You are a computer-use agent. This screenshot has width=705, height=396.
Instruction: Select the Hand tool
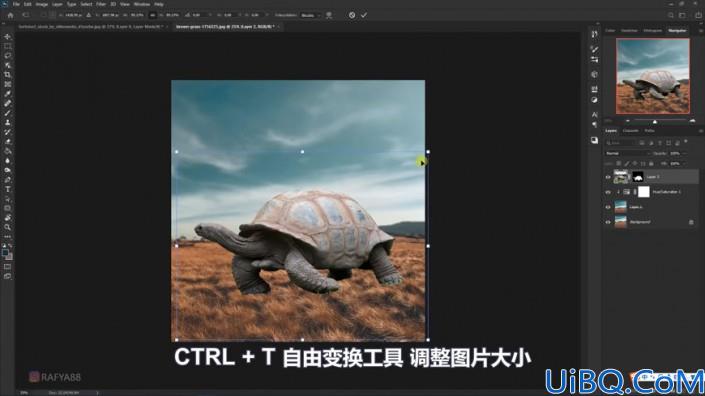click(8, 218)
